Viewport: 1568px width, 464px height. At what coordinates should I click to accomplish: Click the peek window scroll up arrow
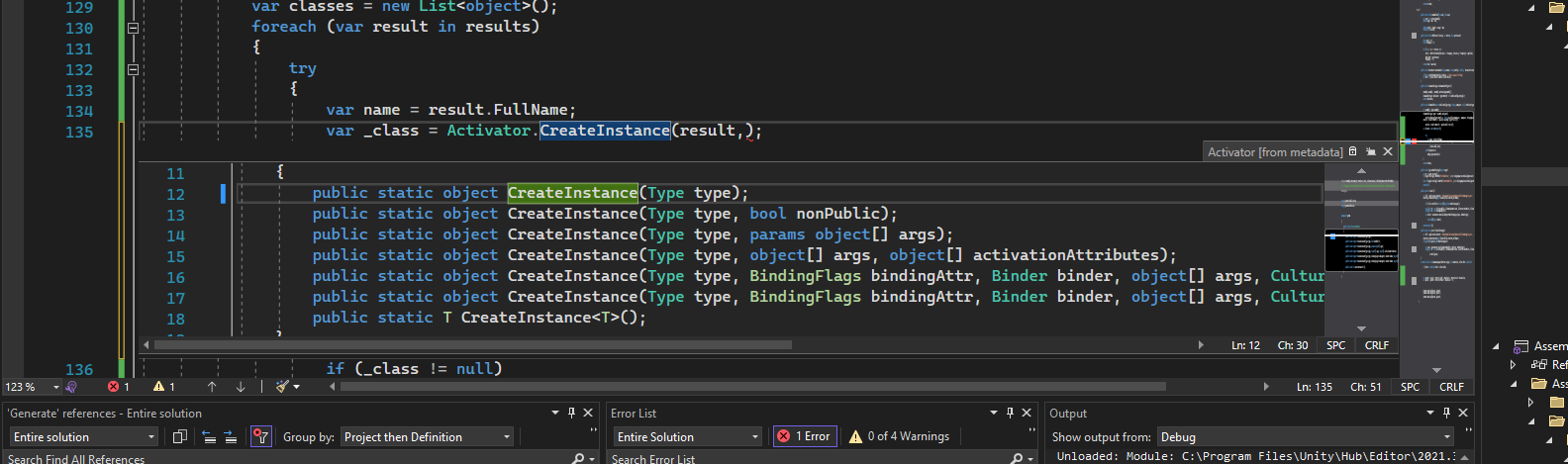click(x=1361, y=171)
